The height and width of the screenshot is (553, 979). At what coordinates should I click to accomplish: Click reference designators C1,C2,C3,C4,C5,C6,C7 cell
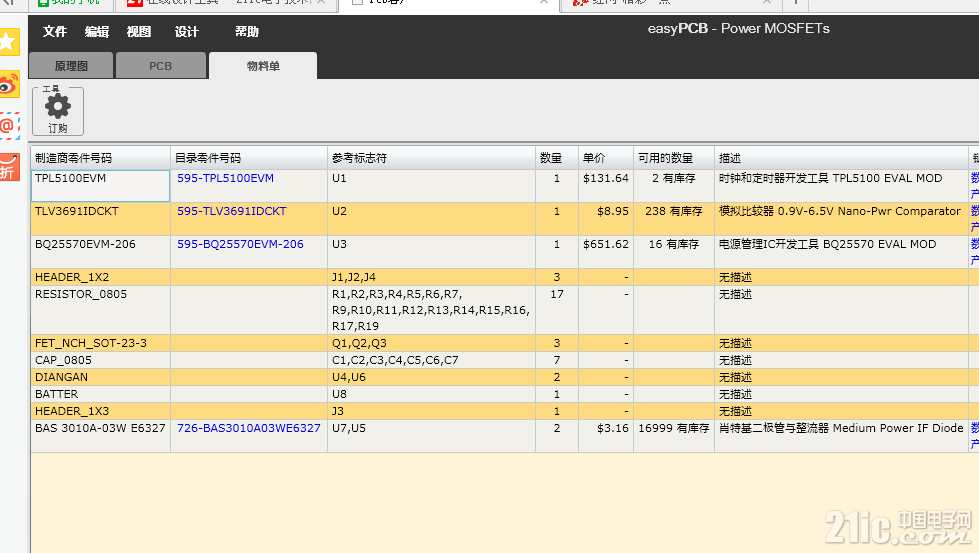click(431, 360)
